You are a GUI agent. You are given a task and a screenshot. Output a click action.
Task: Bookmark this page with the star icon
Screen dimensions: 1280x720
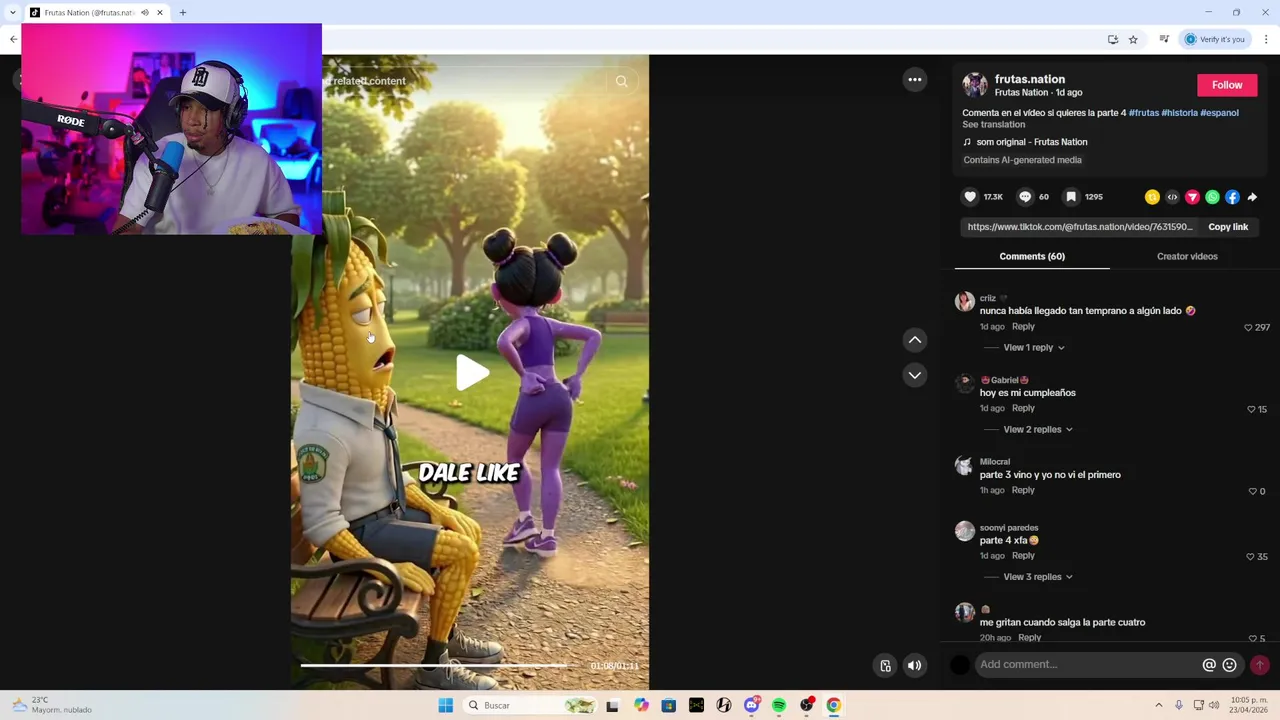click(x=1133, y=39)
